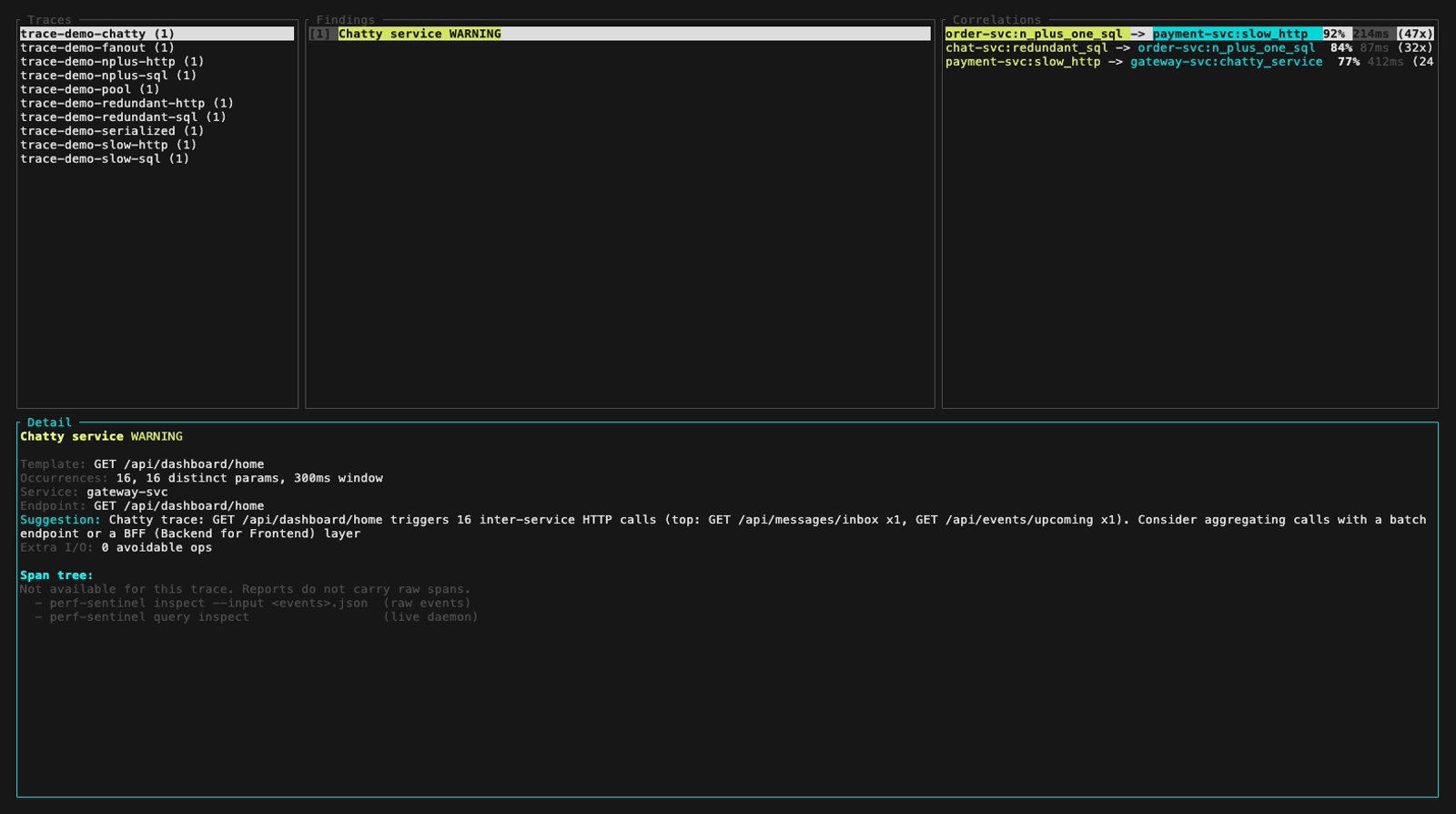Click the 84% correlation value

tap(1341, 47)
